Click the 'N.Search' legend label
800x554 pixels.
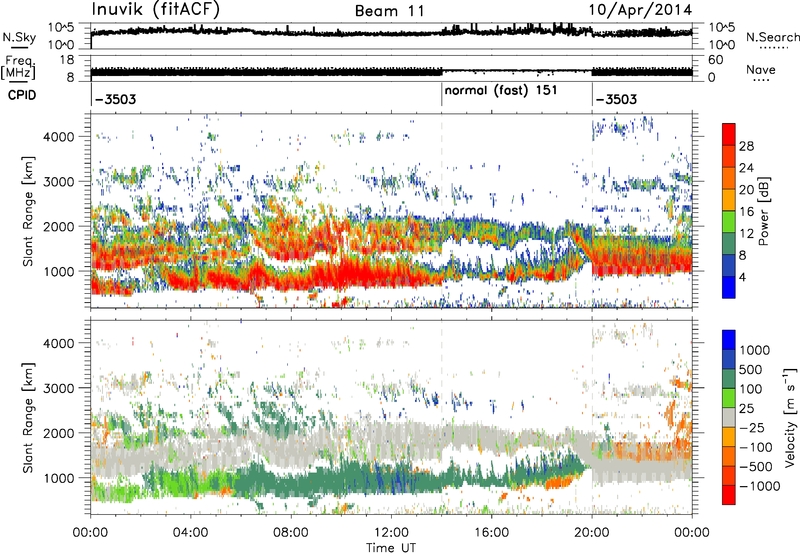coord(772,37)
